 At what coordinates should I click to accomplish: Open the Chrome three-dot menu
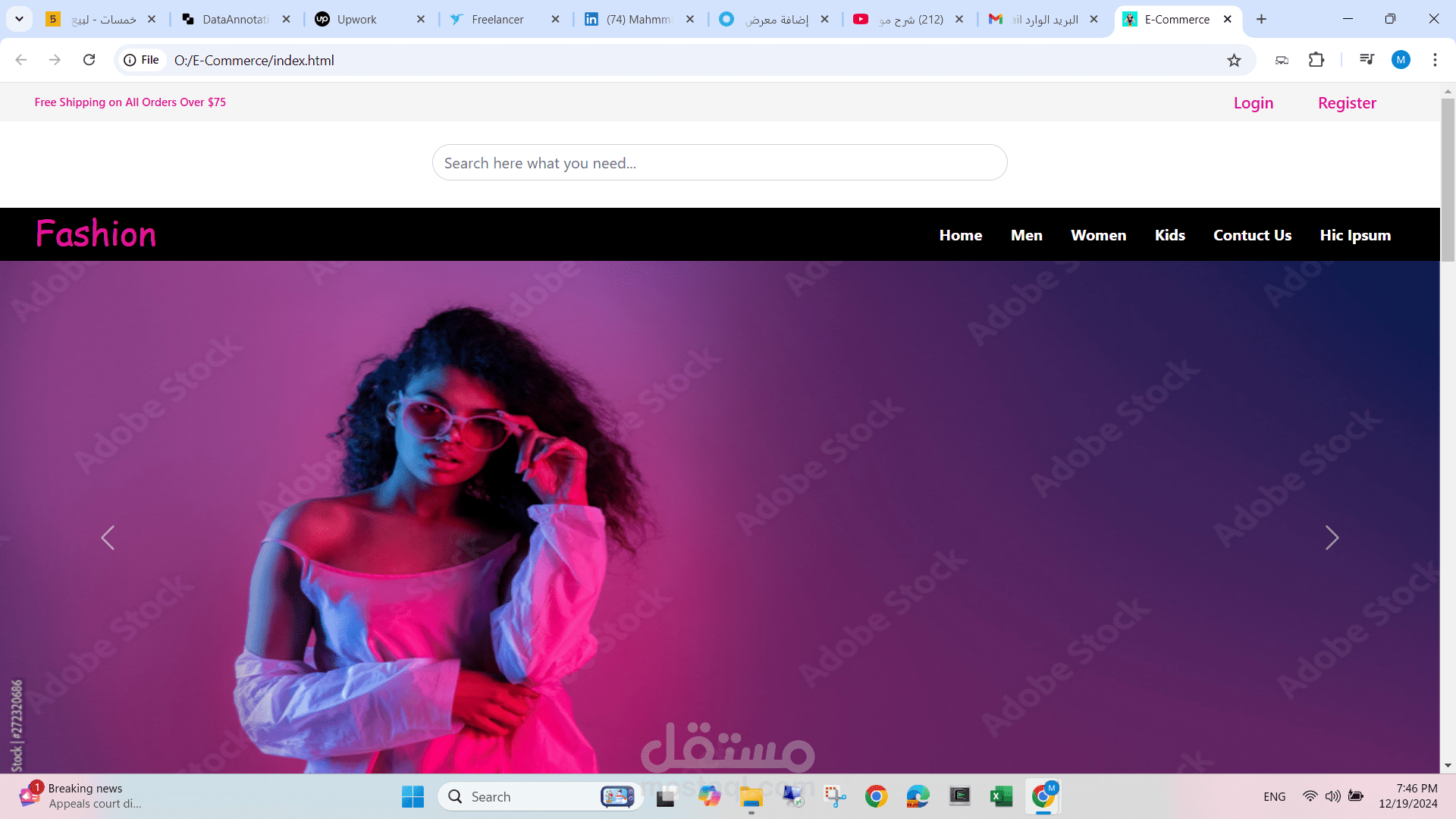pos(1435,60)
